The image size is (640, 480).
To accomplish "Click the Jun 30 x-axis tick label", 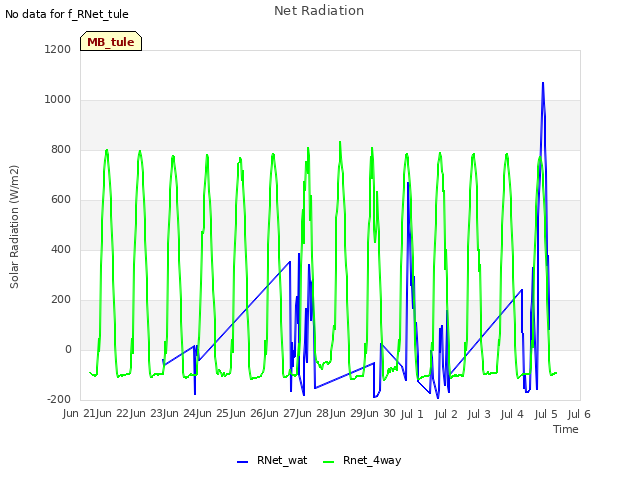I will [x=378, y=413].
